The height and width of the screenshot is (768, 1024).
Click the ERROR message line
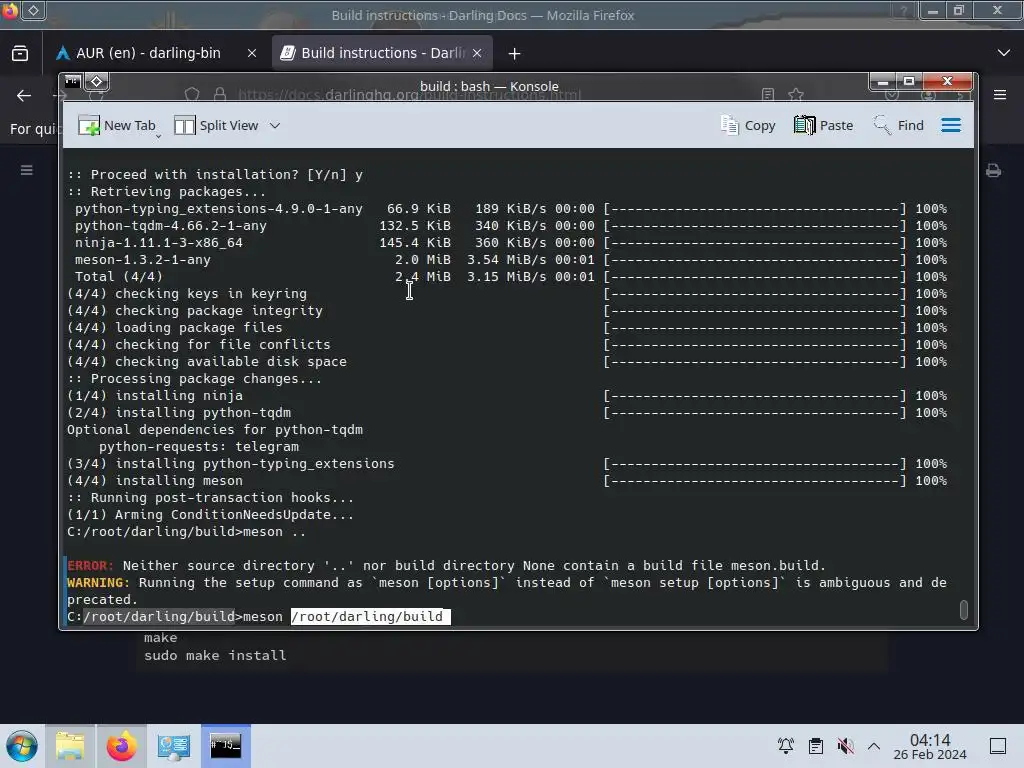(x=446, y=566)
